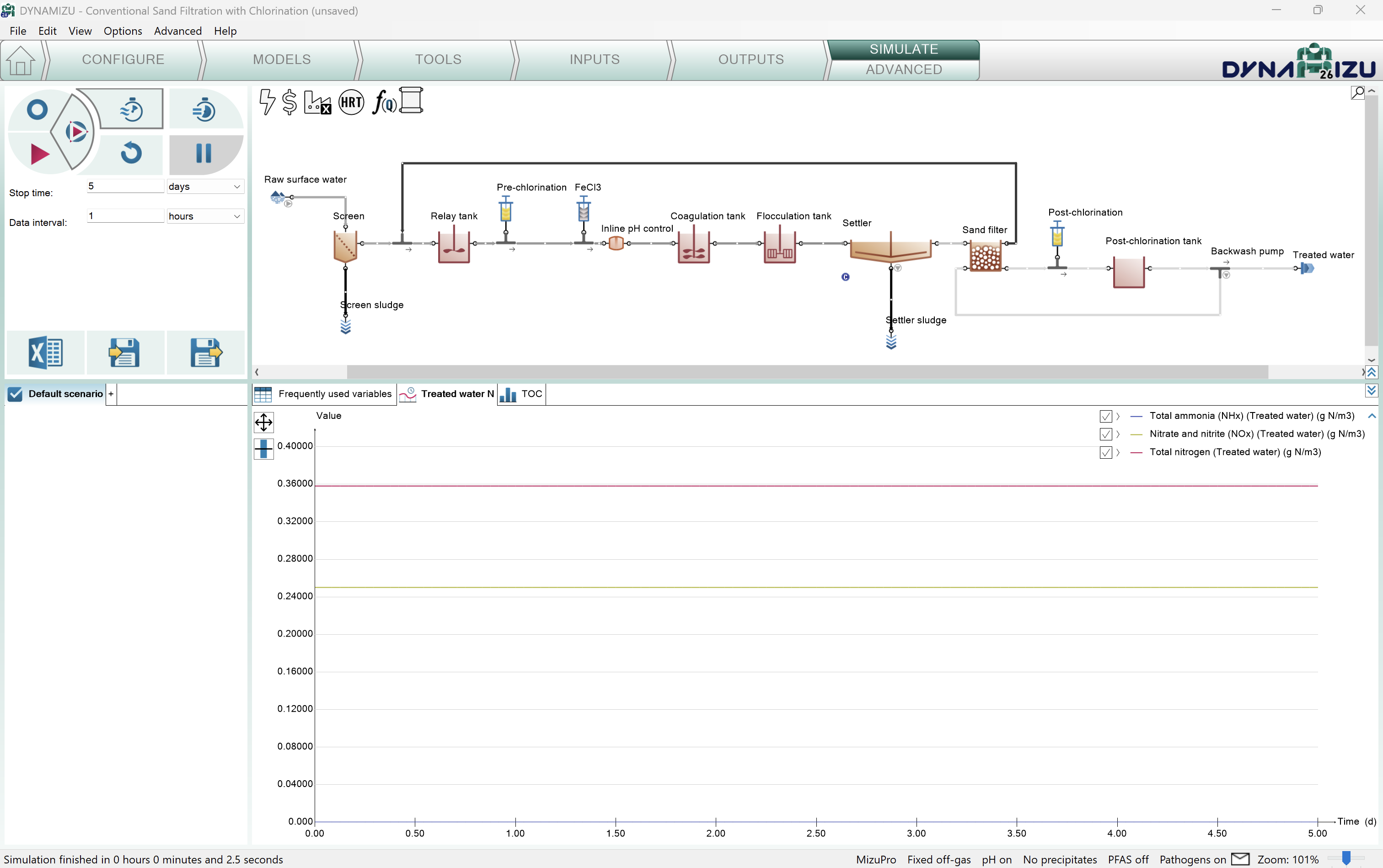Viewport: 1383px width, 868px height.
Task: Go to the OUTPUTS section
Action: click(x=750, y=60)
